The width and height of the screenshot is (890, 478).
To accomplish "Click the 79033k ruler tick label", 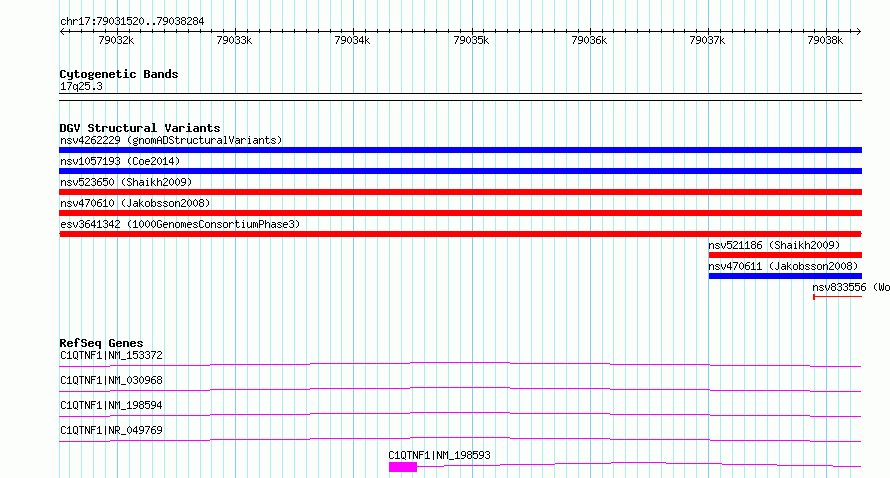I will click(x=234, y=40).
